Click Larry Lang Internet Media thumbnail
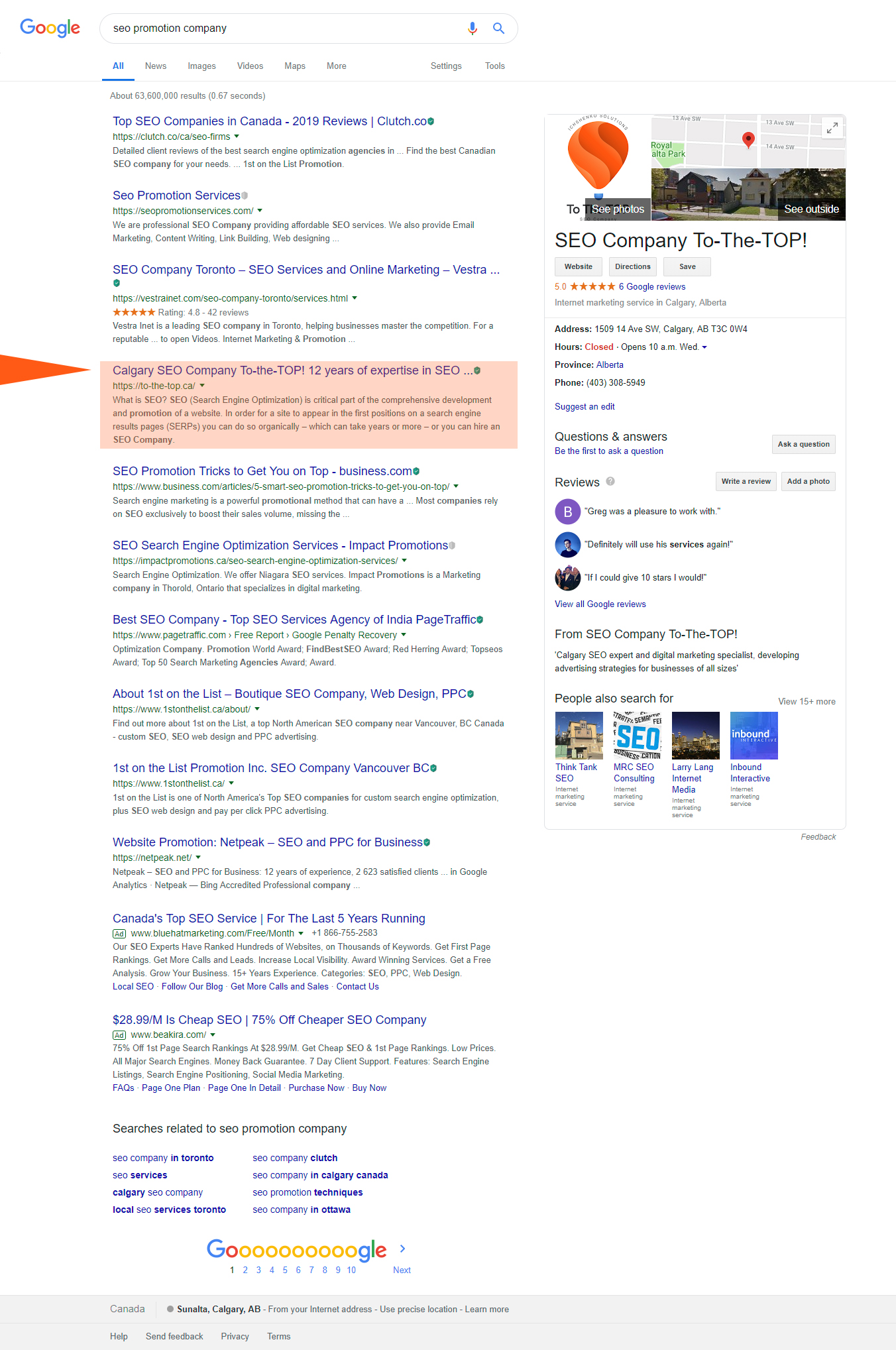This screenshot has height=1350, width=896. [x=695, y=736]
